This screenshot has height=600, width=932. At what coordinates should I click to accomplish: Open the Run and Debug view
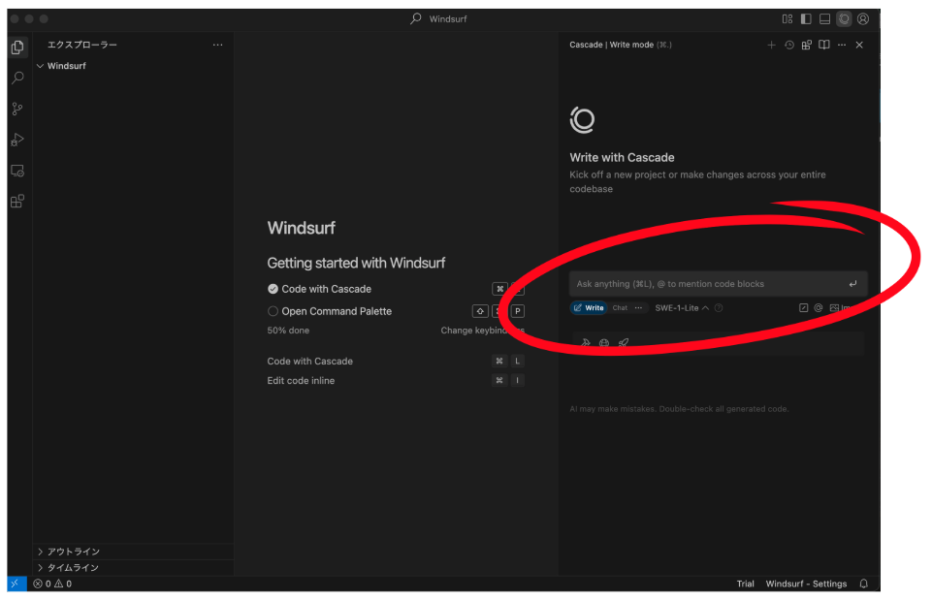pyautogui.click(x=17, y=140)
